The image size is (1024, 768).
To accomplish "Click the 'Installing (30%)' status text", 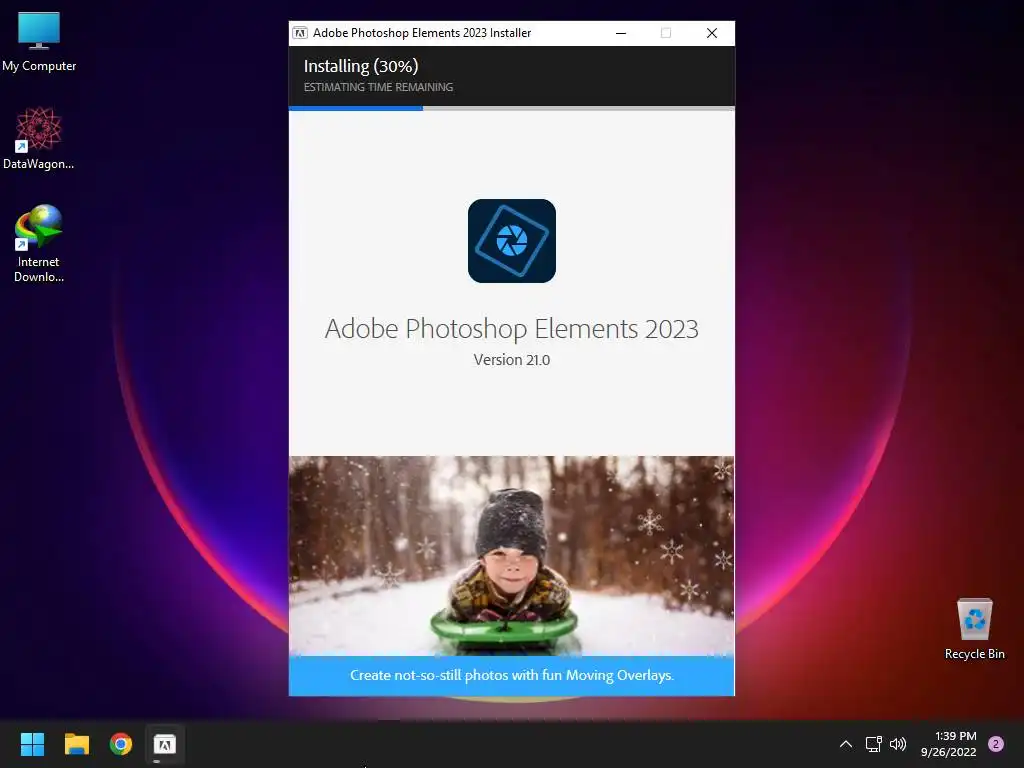I will [361, 66].
